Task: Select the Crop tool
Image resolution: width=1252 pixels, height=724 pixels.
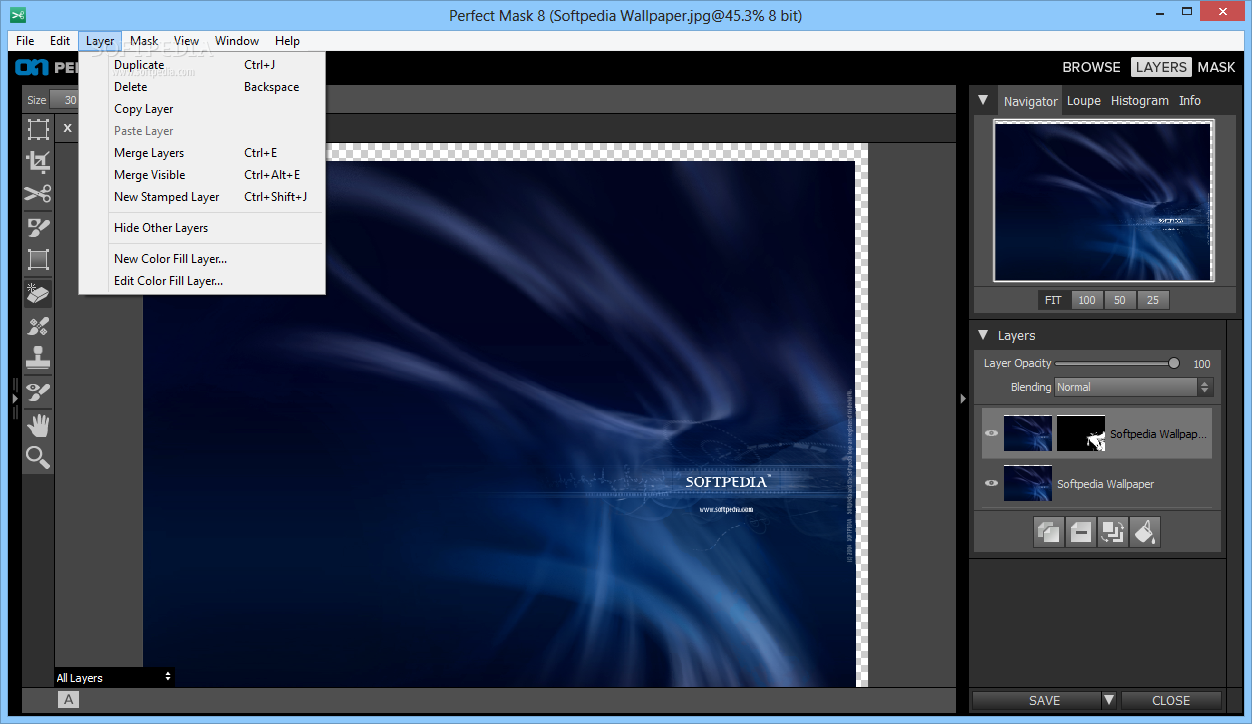Action: pyautogui.click(x=38, y=162)
